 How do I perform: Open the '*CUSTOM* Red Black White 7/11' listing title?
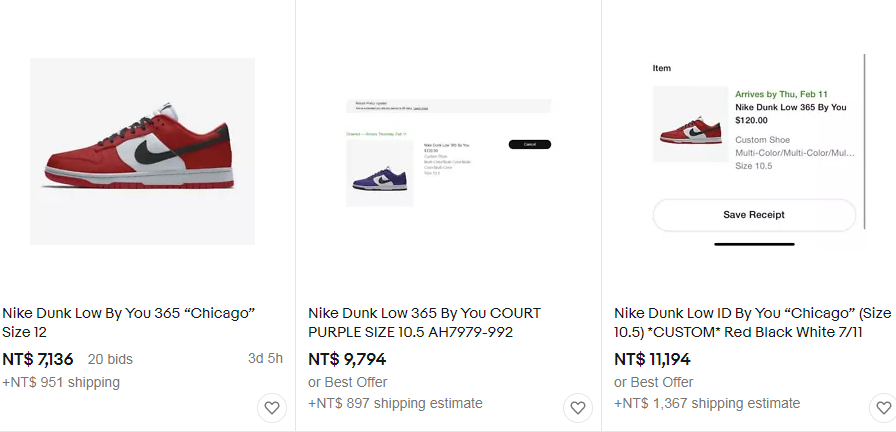(753, 322)
